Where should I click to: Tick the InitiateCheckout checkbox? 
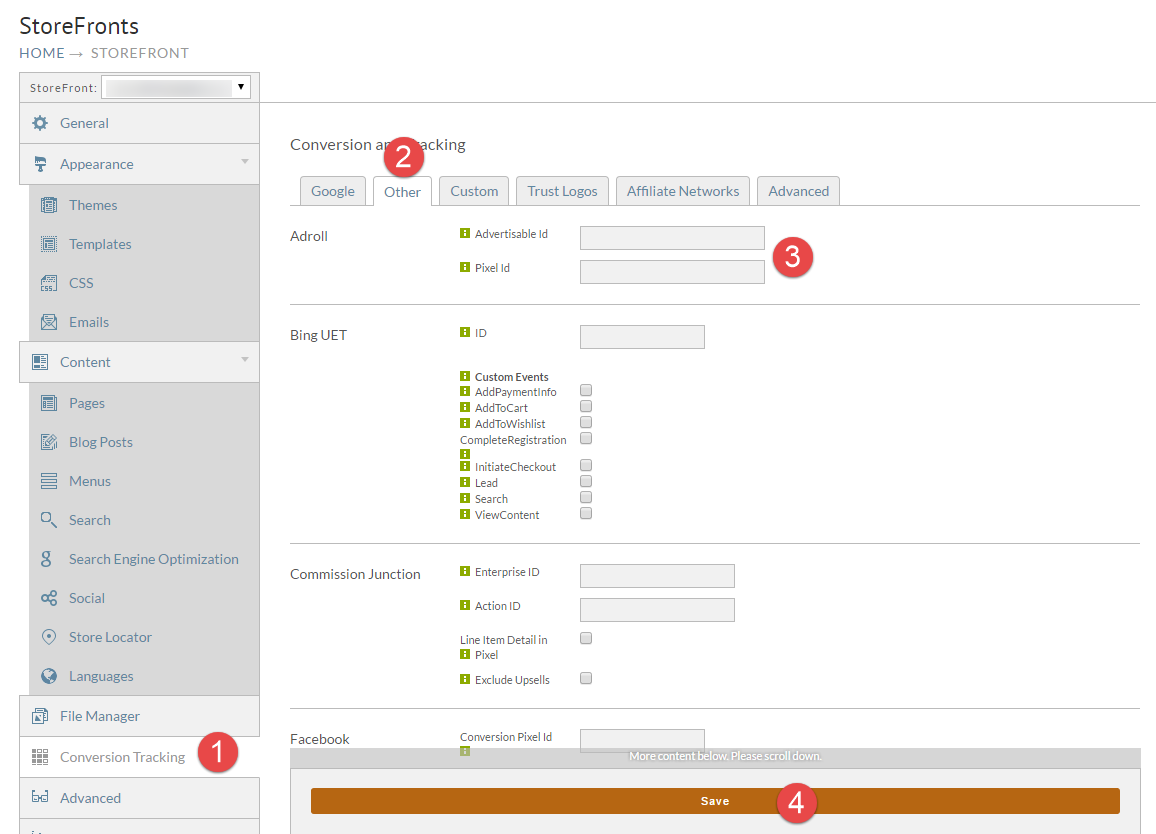pyautogui.click(x=586, y=465)
